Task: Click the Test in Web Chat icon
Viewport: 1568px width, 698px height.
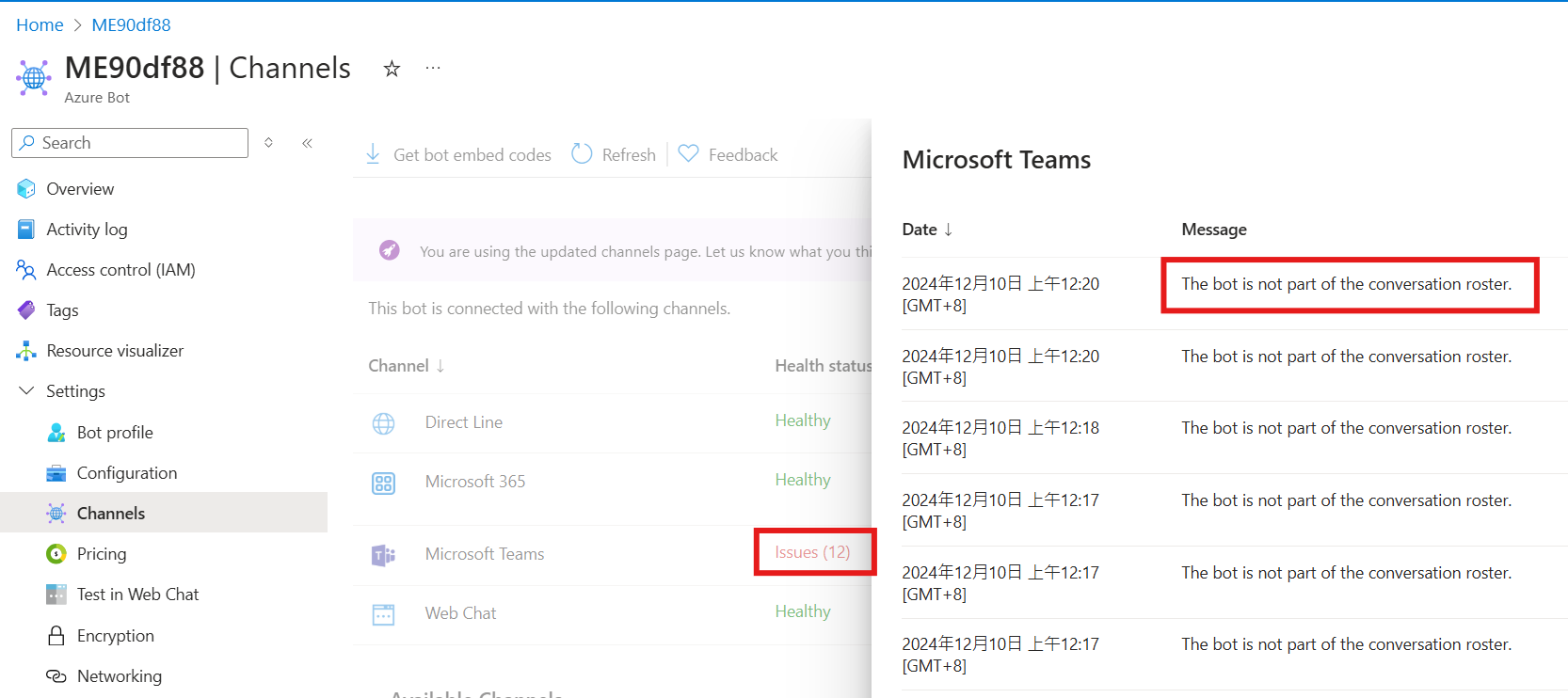Action: point(56,595)
